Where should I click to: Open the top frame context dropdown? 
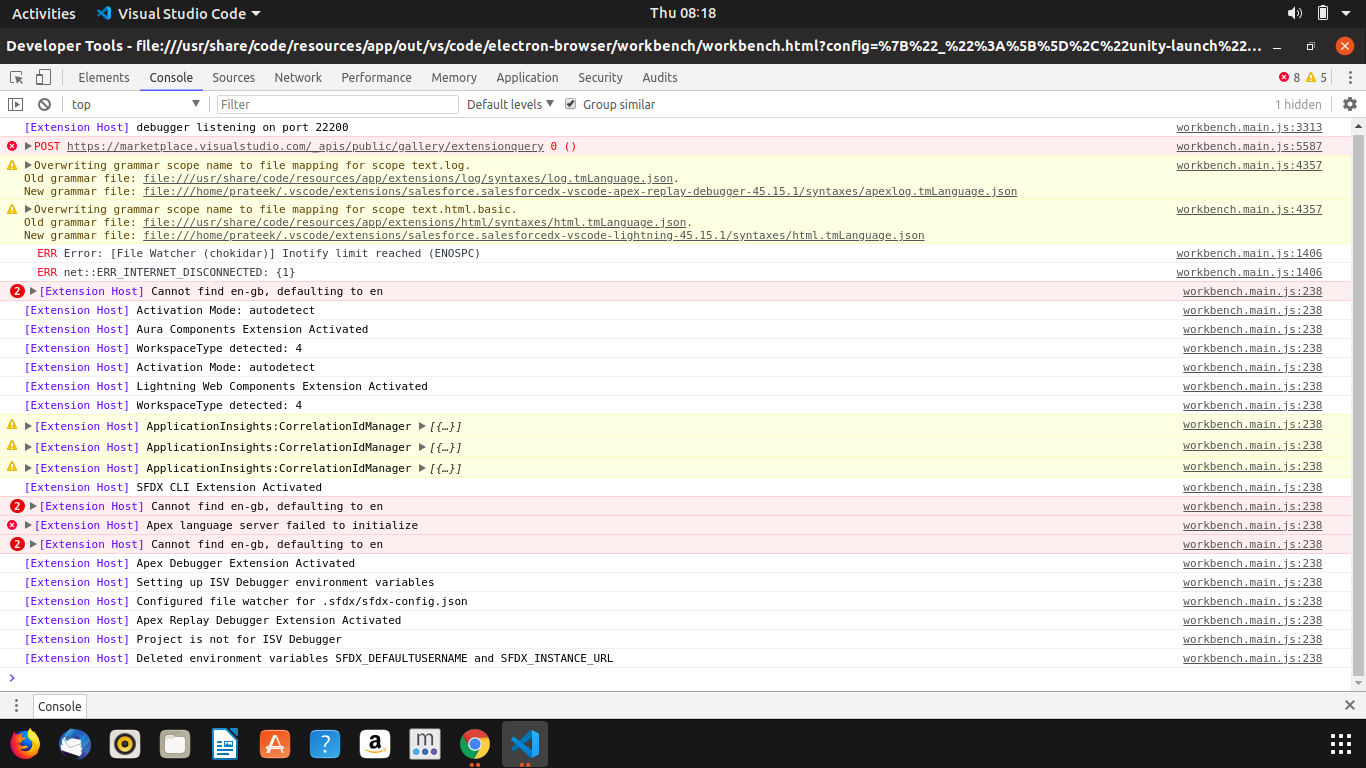tap(136, 104)
